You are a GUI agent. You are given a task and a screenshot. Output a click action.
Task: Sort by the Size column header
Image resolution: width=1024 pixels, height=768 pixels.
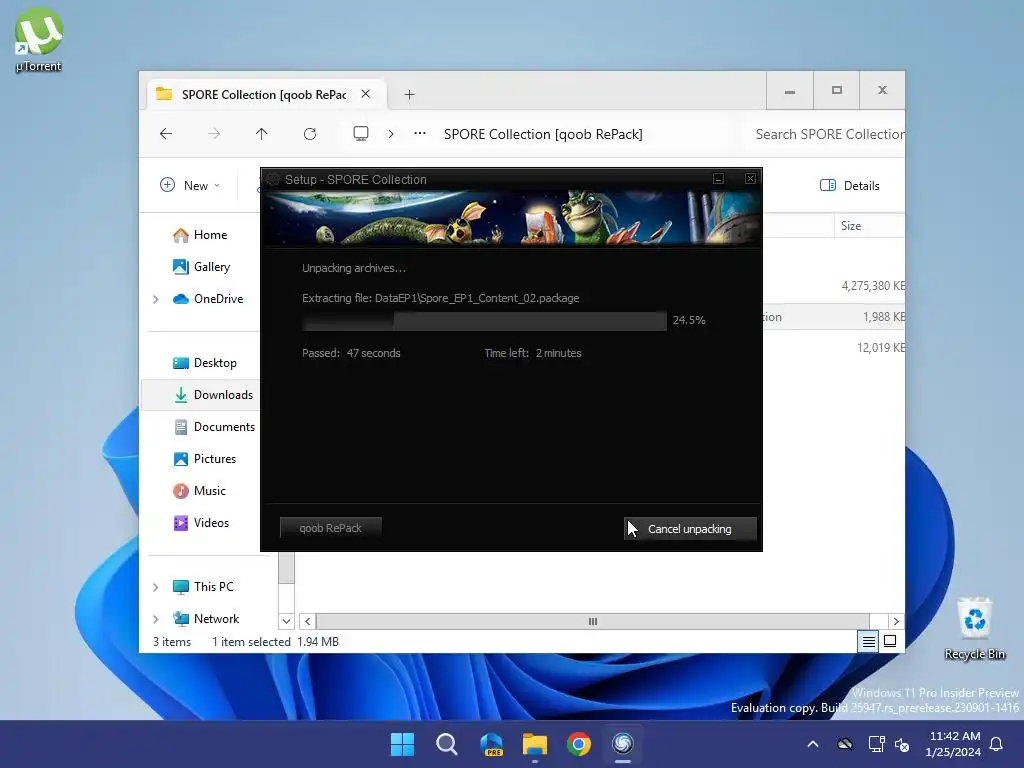pos(868,226)
